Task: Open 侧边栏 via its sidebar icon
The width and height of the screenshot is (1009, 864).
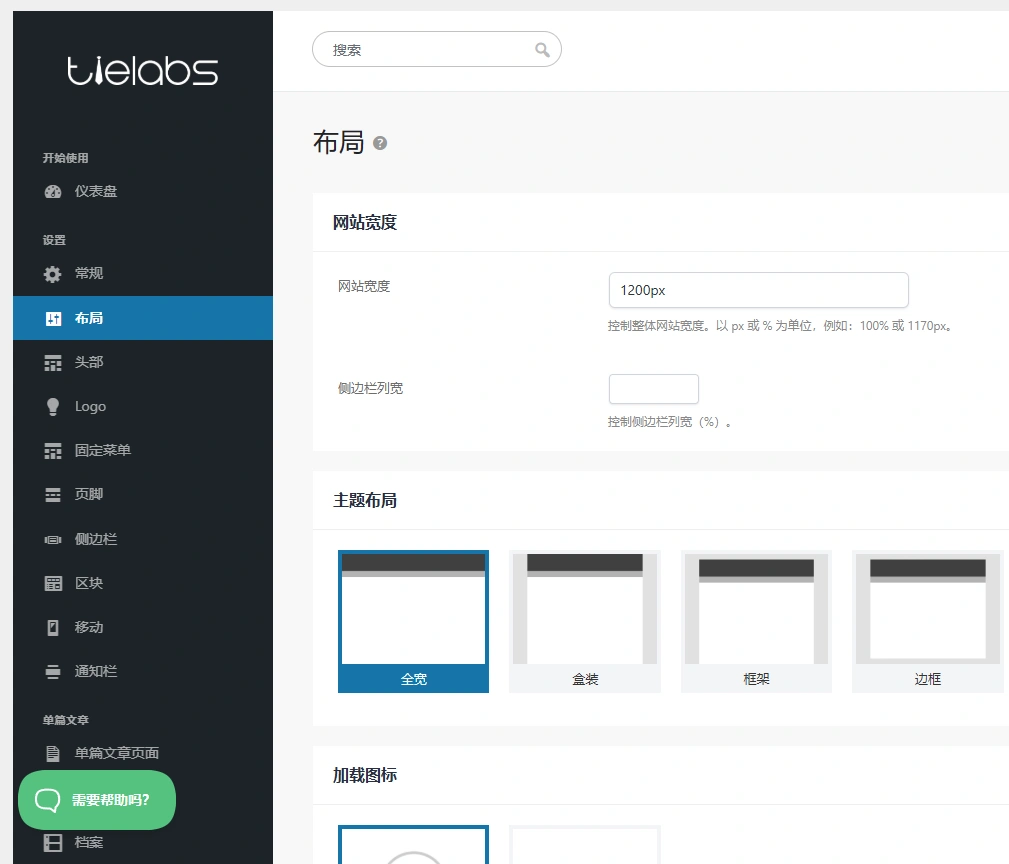Action: pos(52,538)
